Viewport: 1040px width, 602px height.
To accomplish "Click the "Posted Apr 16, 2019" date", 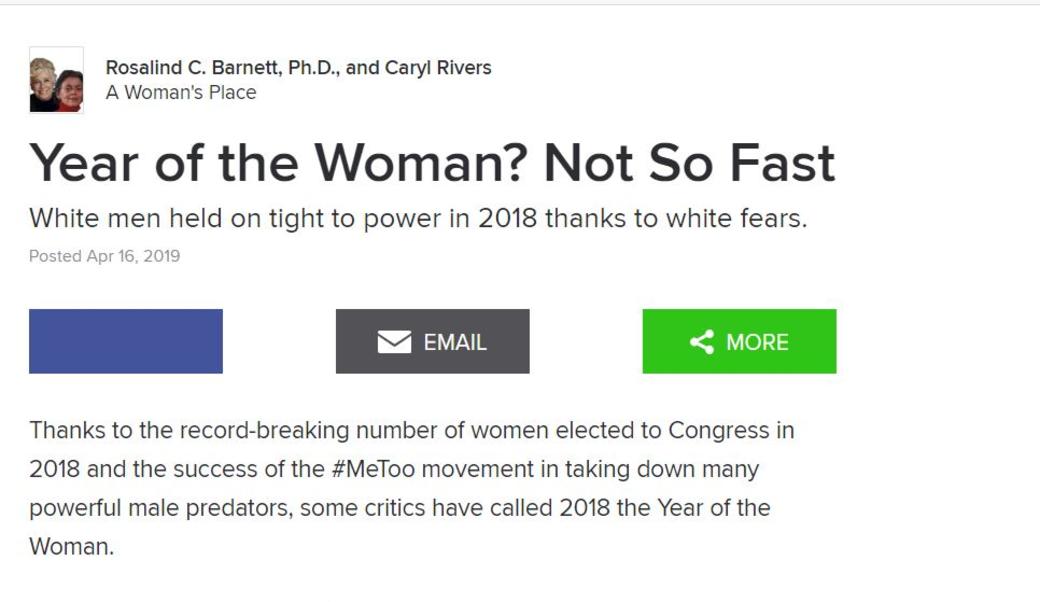I will [104, 256].
